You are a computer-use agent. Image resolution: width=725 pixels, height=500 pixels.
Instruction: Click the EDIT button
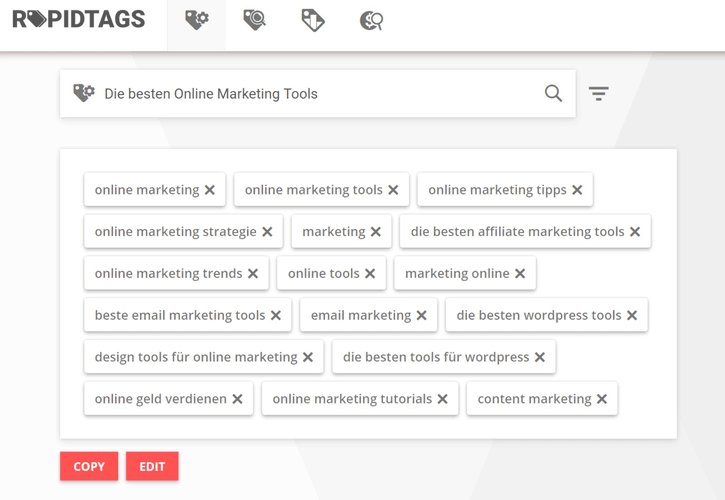click(152, 466)
